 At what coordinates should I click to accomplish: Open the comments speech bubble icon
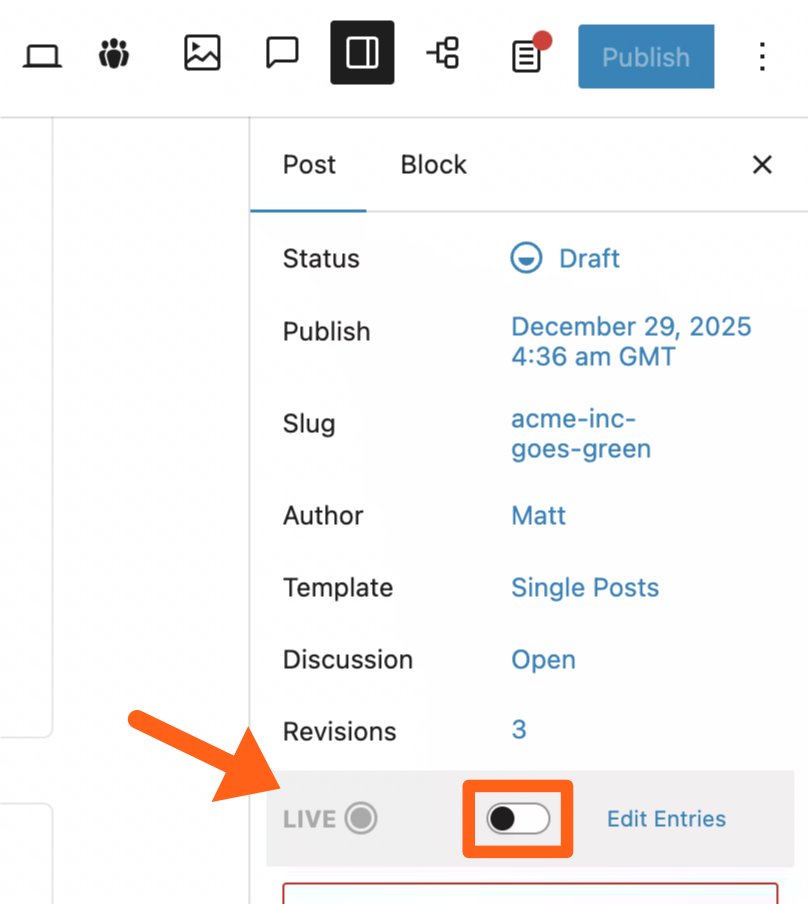(282, 54)
